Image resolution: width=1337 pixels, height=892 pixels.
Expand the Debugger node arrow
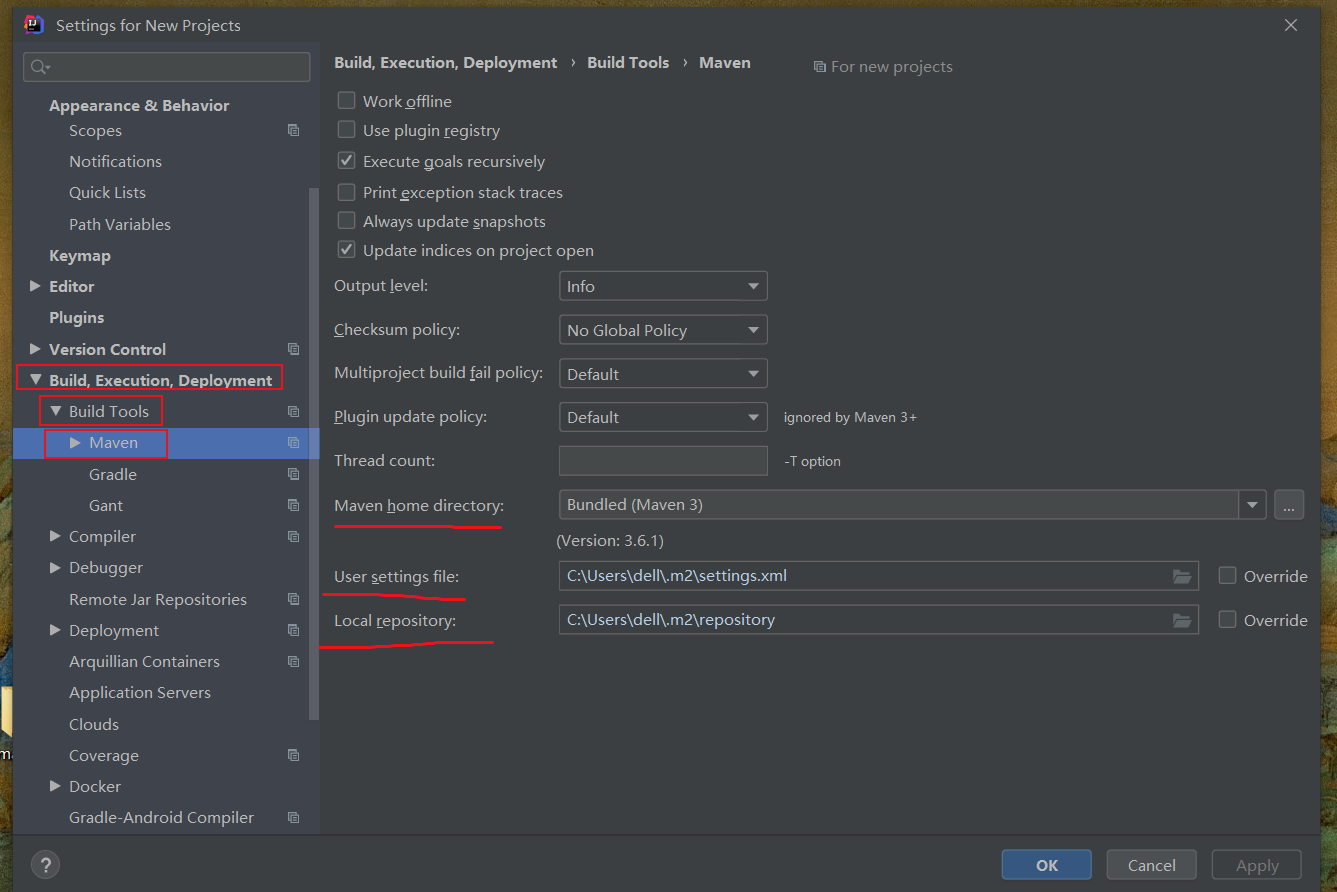tap(56, 567)
